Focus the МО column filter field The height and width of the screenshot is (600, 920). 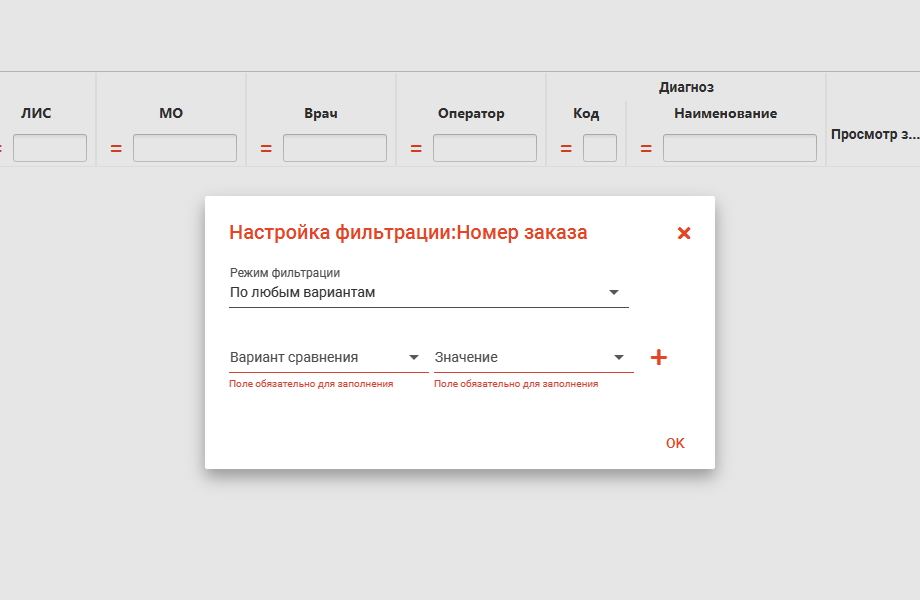click(185, 148)
